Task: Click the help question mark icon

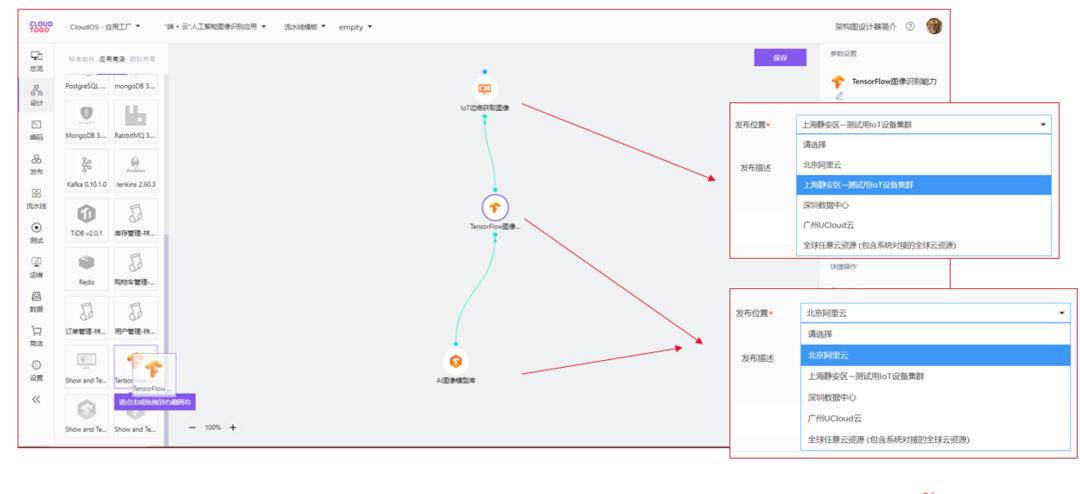Action: (910, 27)
